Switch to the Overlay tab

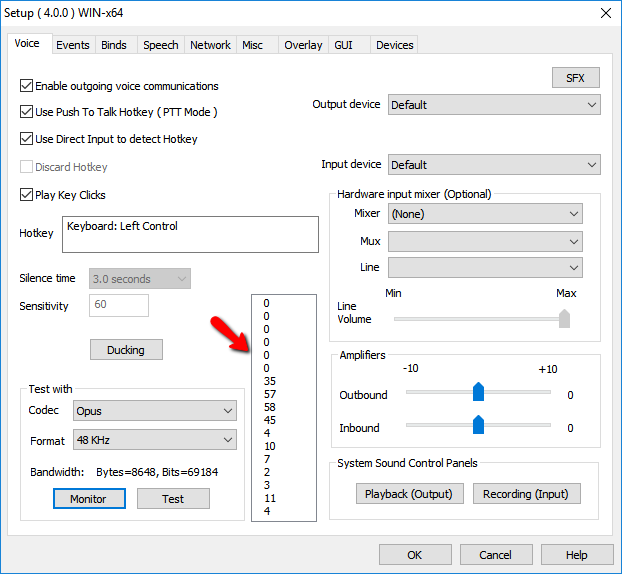[303, 45]
